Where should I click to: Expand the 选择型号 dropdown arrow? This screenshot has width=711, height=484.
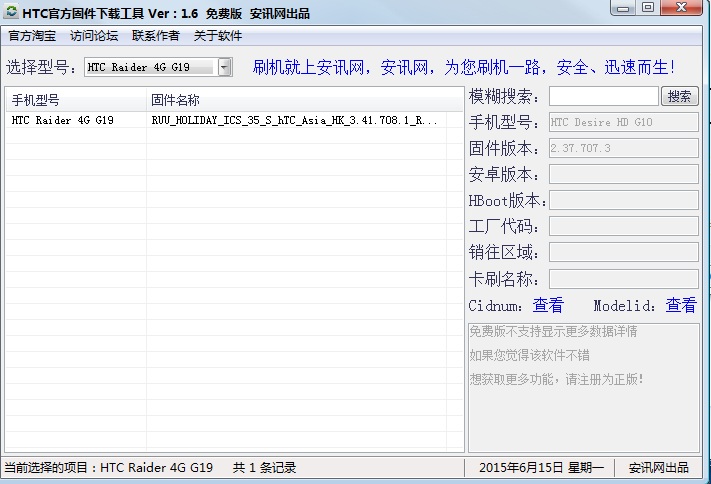[224, 68]
